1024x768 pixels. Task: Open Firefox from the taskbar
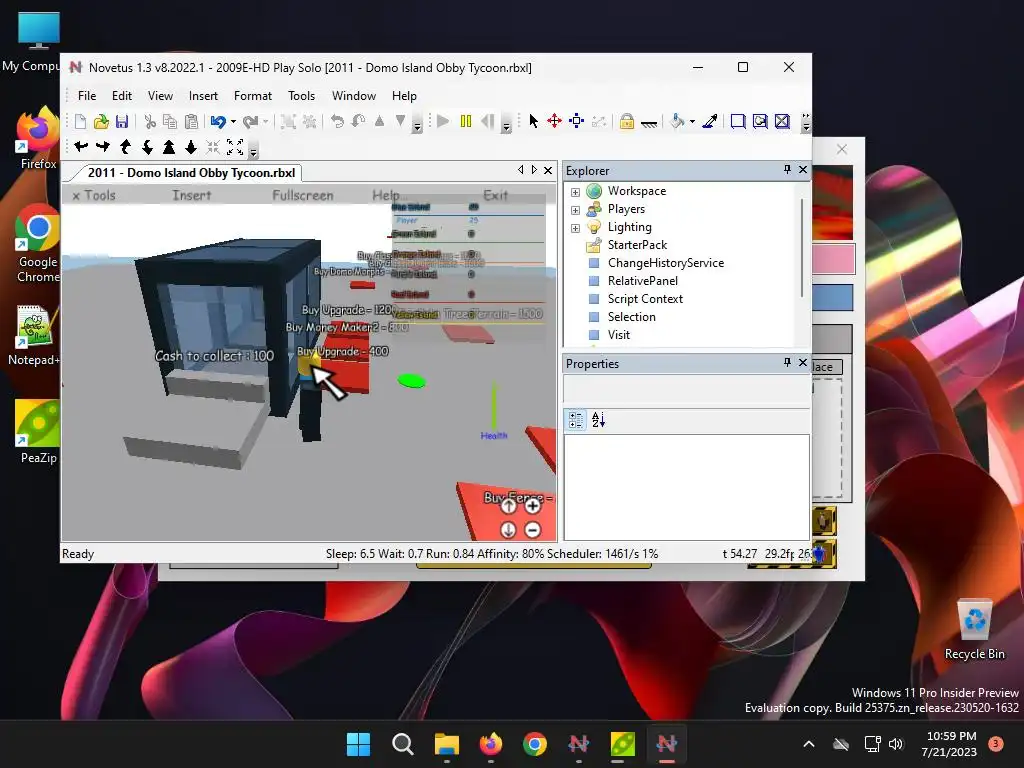point(491,744)
